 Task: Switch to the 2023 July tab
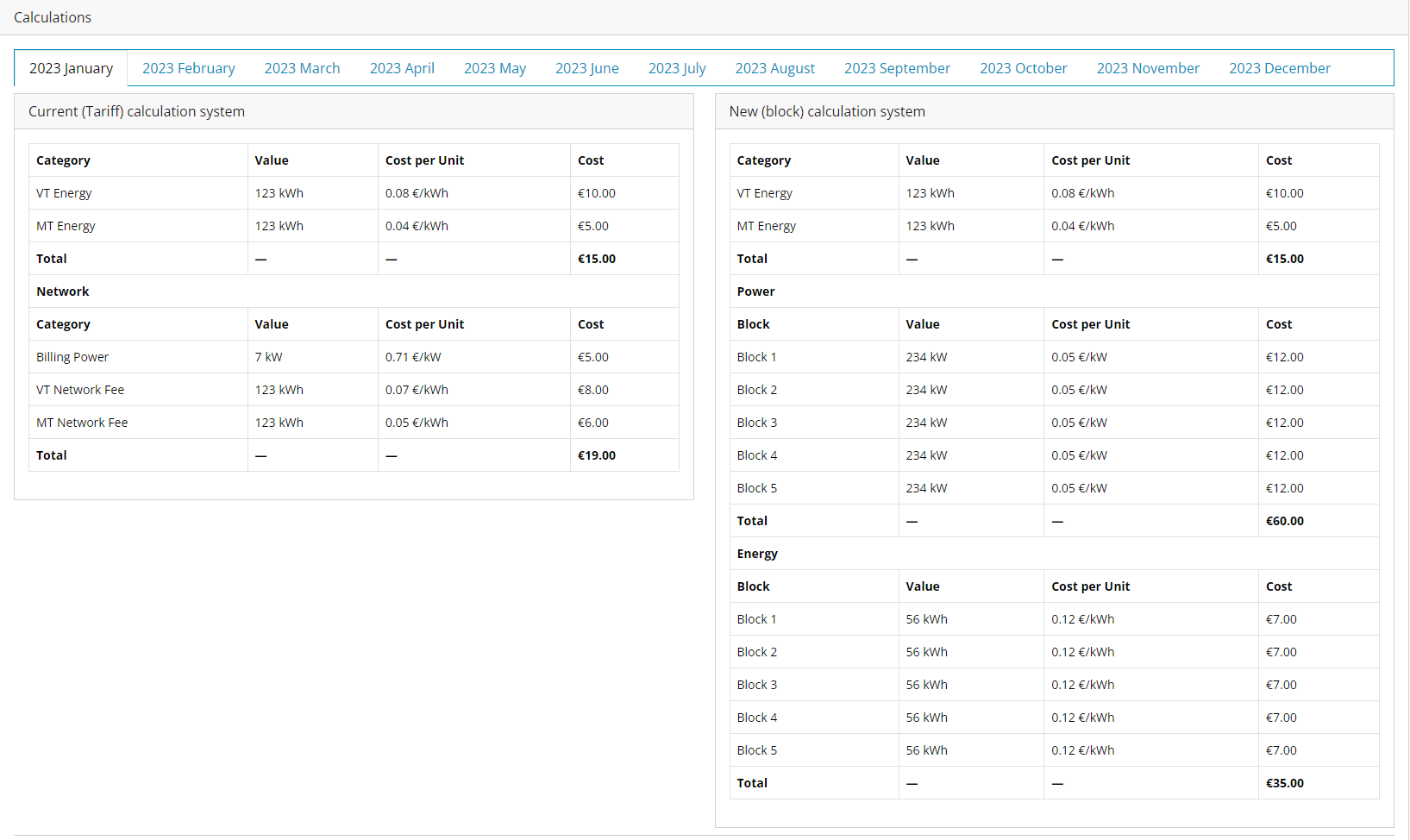(x=677, y=68)
